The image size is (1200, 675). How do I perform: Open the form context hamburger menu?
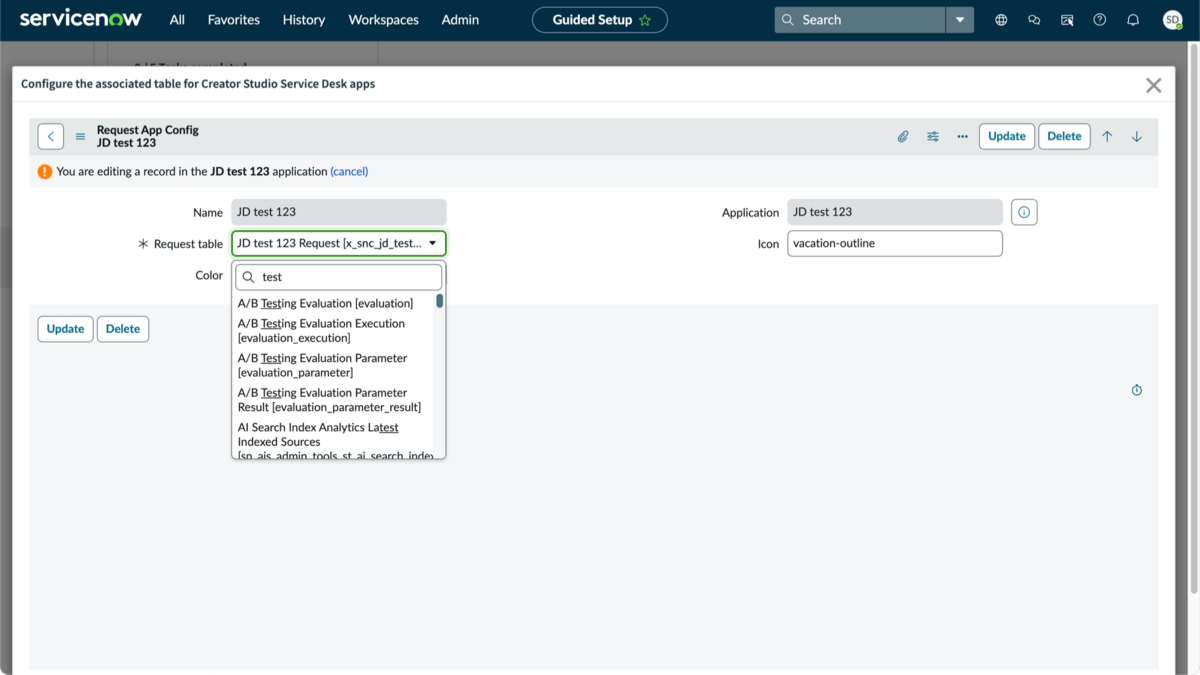pos(81,137)
